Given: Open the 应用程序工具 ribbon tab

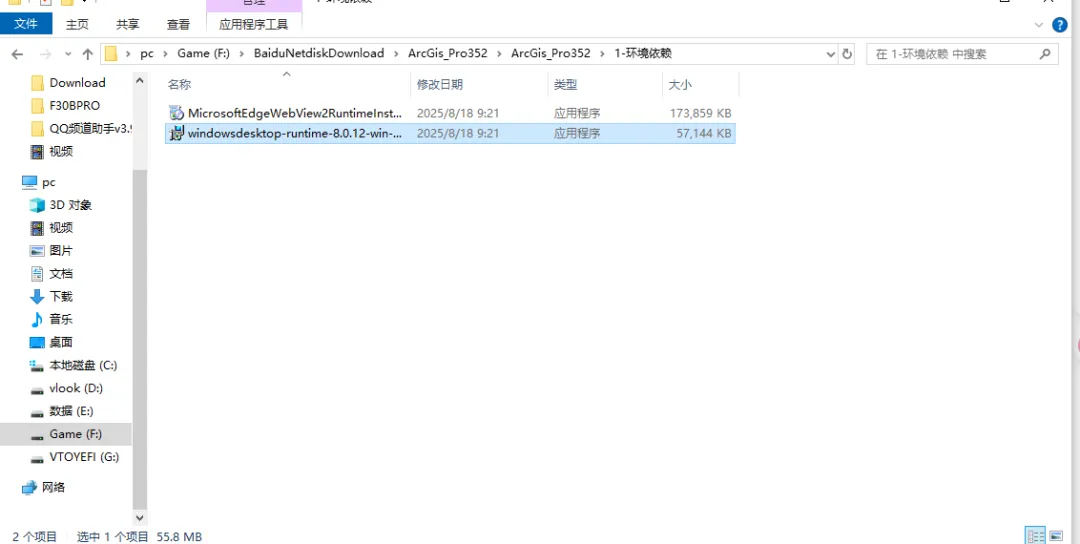Looking at the screenshot, I should (253, 24).
